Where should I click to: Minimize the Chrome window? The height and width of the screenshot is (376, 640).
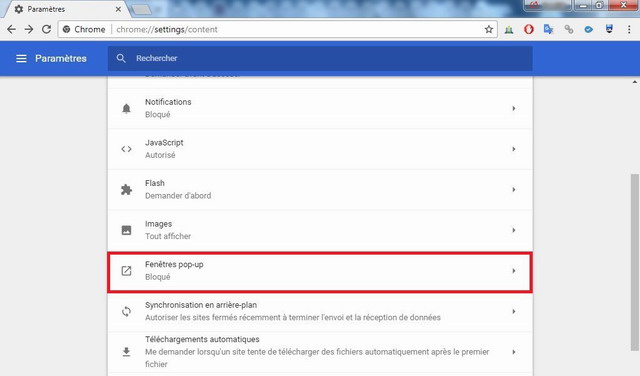click(583, 5)
